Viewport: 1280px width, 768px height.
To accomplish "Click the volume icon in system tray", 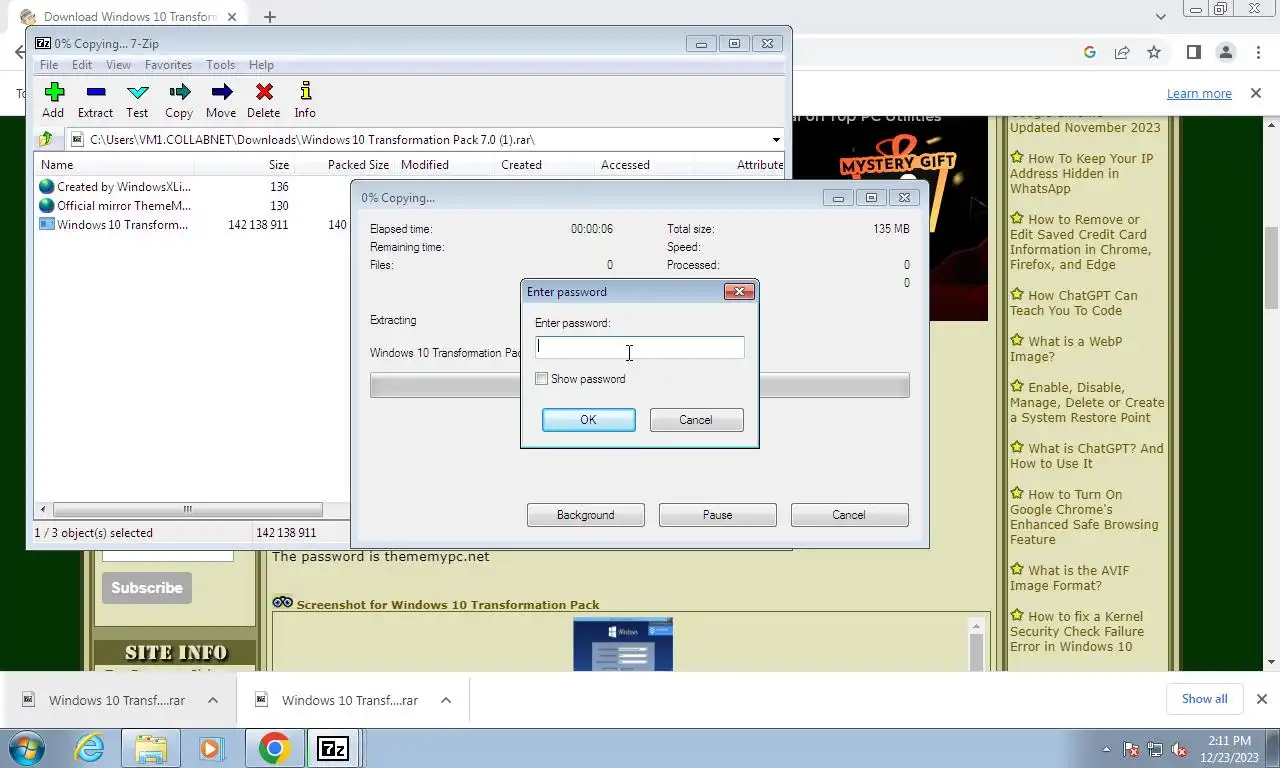I will tap(1179, 749).
